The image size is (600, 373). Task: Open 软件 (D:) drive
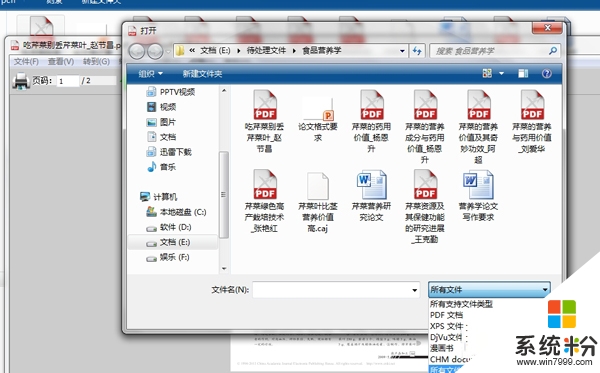(x=169, y=227)
